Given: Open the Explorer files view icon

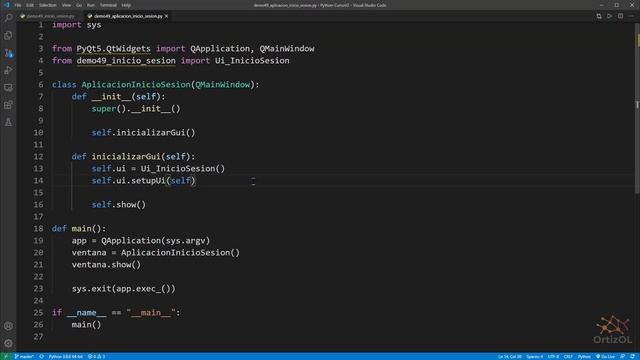Looking at the screenshot, I should (x=8, y=36).
